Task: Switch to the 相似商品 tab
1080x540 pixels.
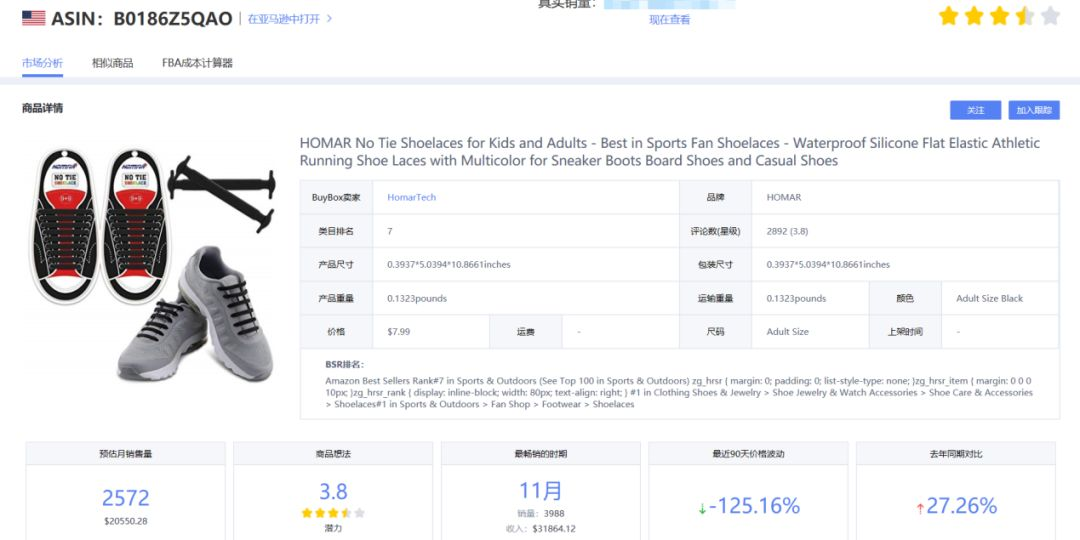Action: pyautogui.click(x=112, y=63)
